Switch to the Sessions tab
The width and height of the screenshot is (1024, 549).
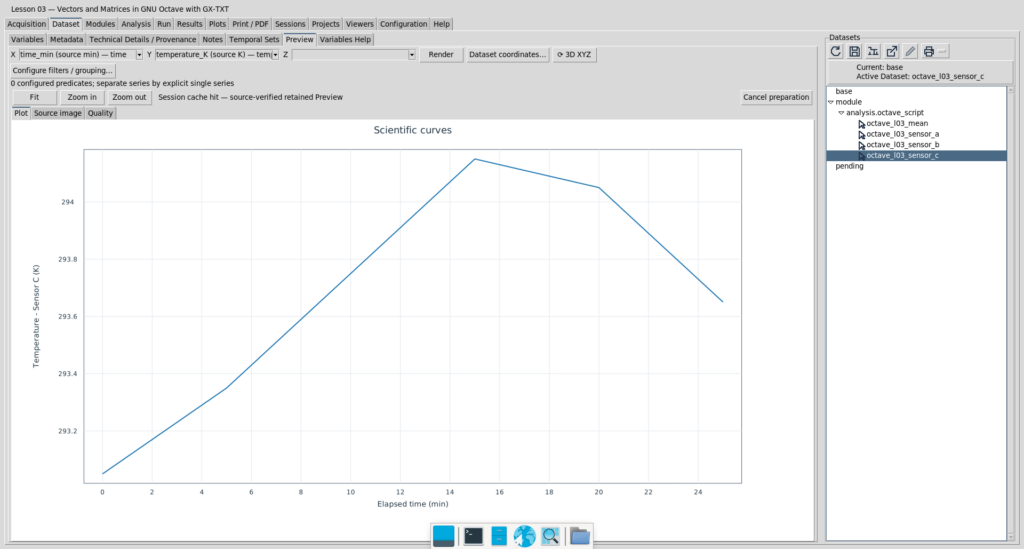tap(290, 24)
